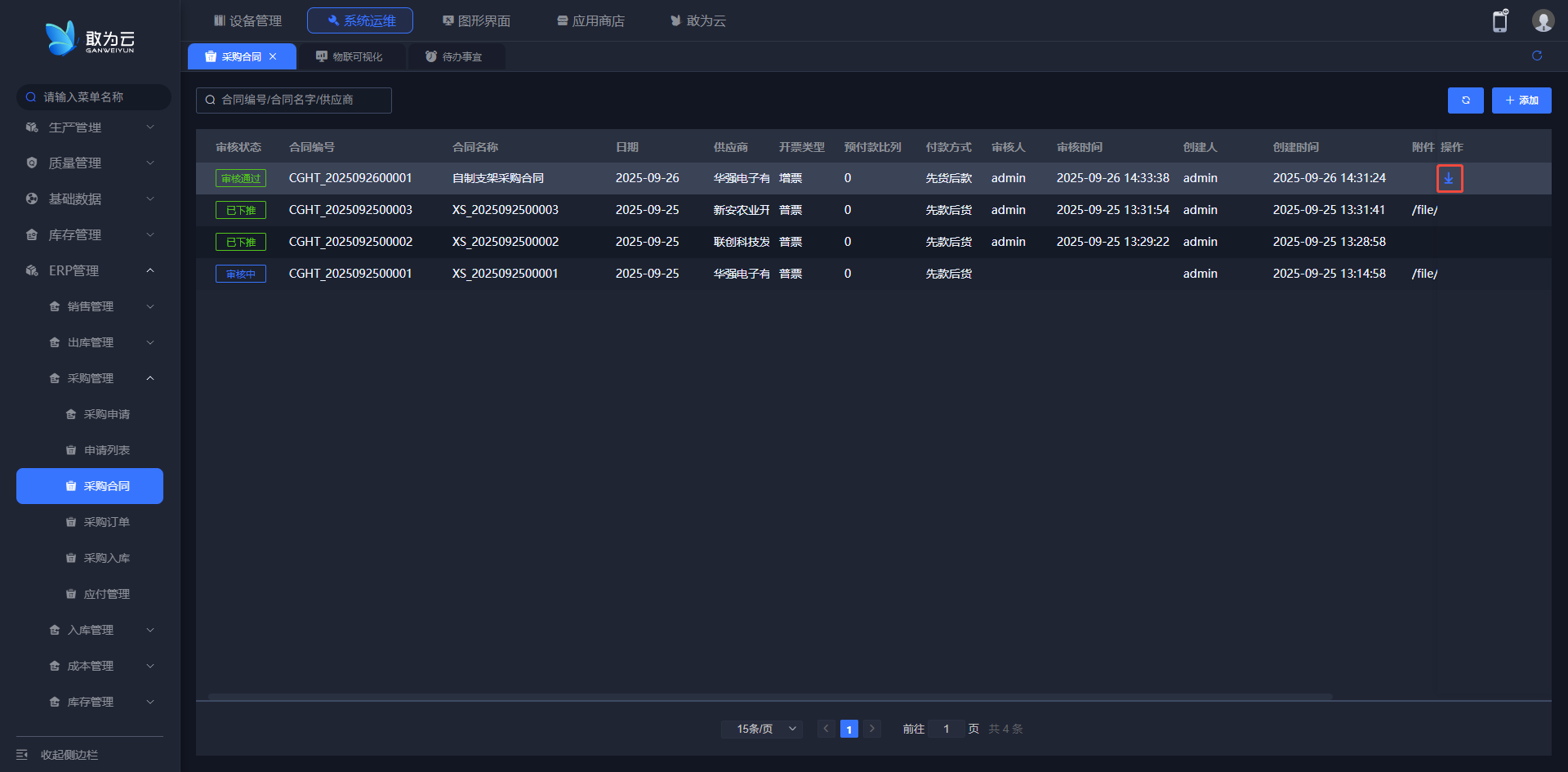
Task: Click the page reload icon under header
Action: (1536, 56)
